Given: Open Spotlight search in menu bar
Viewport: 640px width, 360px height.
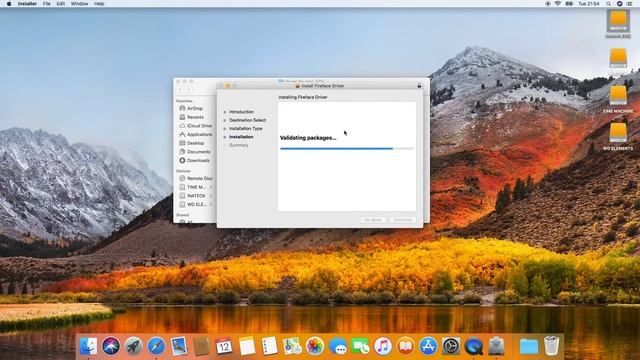Looking at the screenshot, I should (x=608, y=4).
